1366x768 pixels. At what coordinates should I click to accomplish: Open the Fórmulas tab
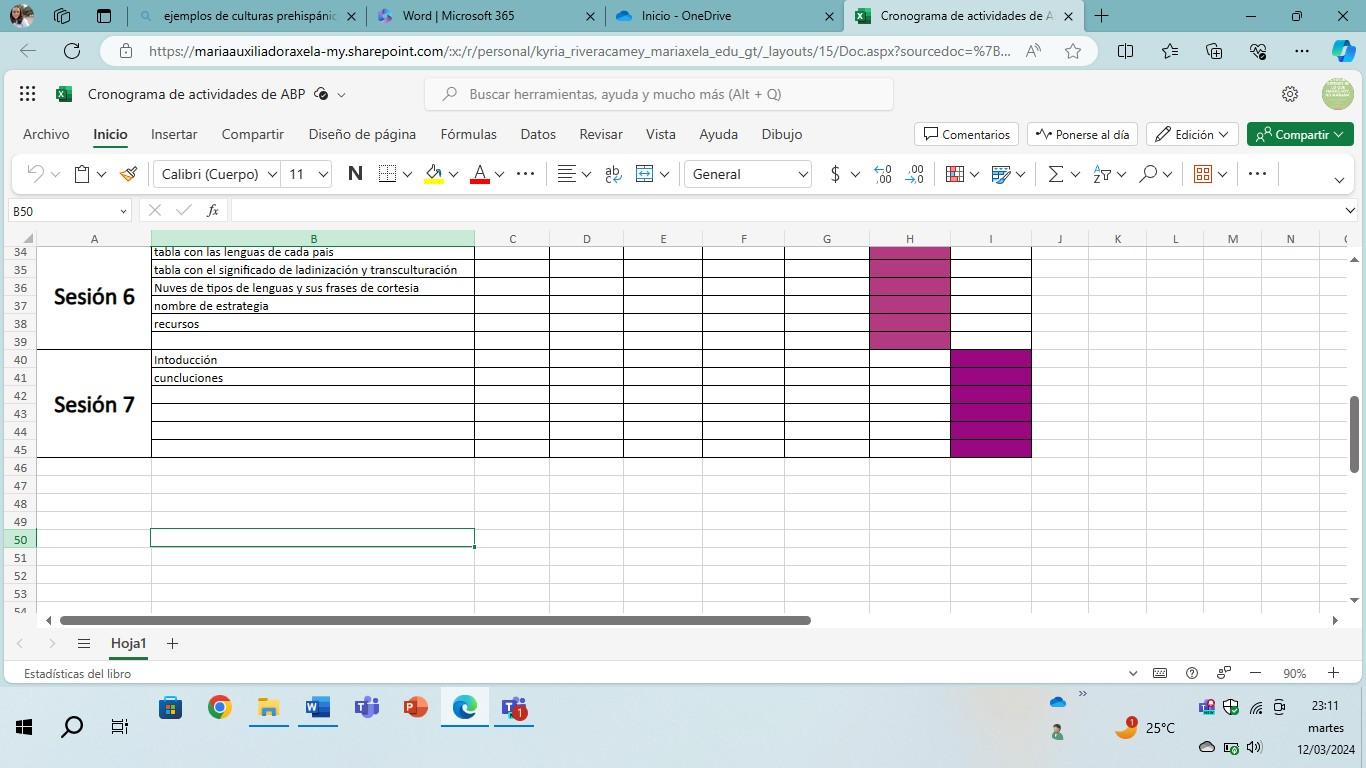pos(468,134)
